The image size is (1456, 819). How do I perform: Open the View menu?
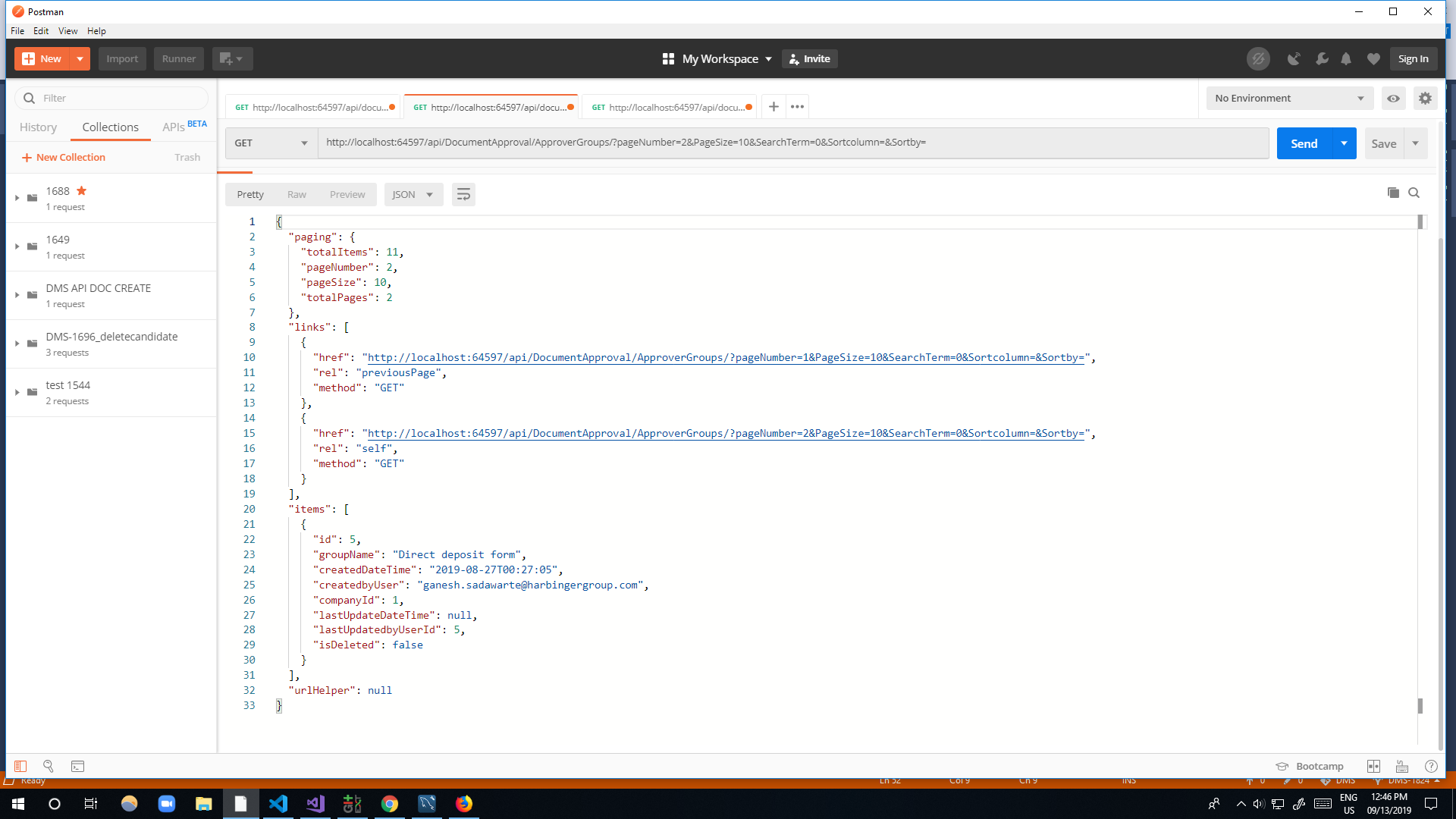click(67, 31)
